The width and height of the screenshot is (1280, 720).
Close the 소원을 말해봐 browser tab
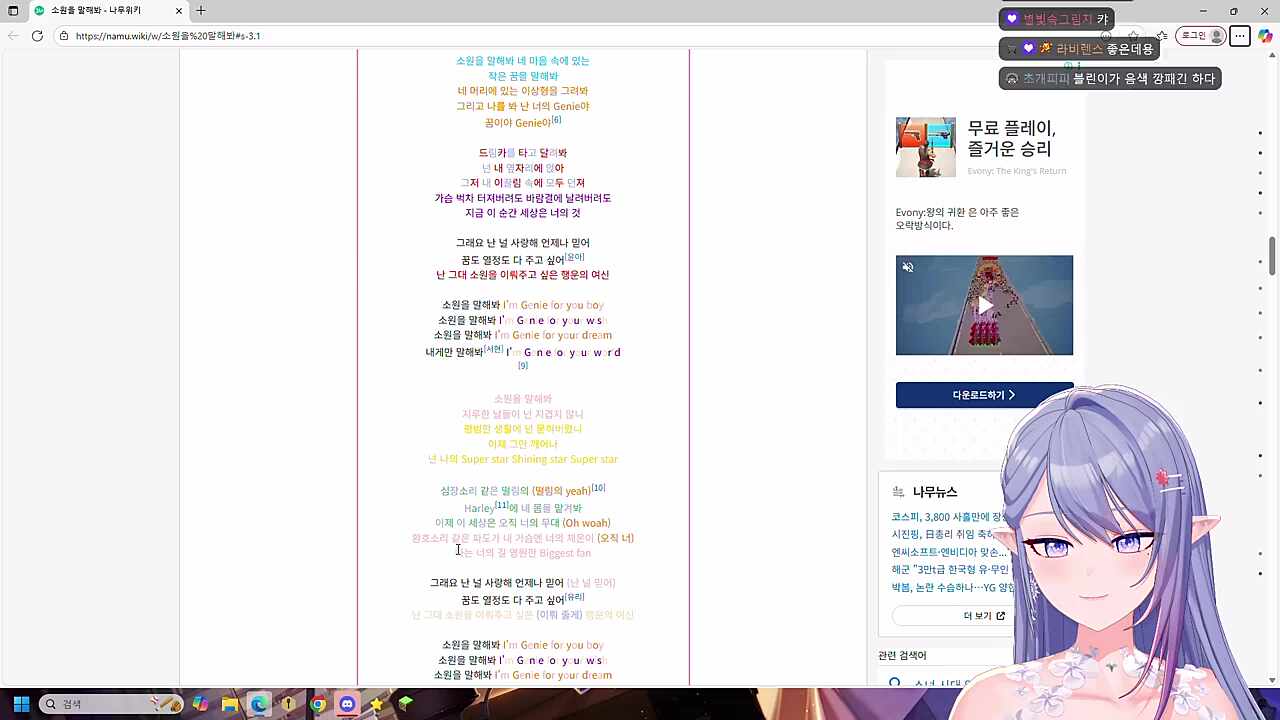point(180,11)
